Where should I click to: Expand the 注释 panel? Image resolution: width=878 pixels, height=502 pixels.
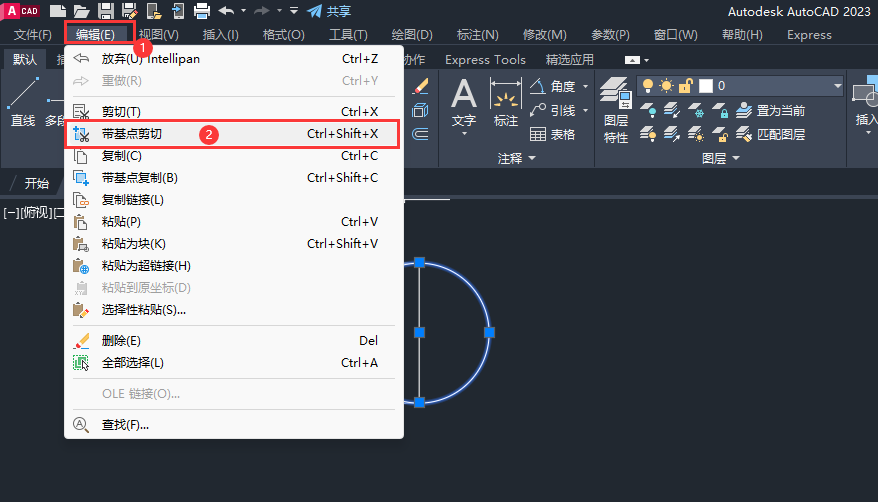tap(516, 158)
